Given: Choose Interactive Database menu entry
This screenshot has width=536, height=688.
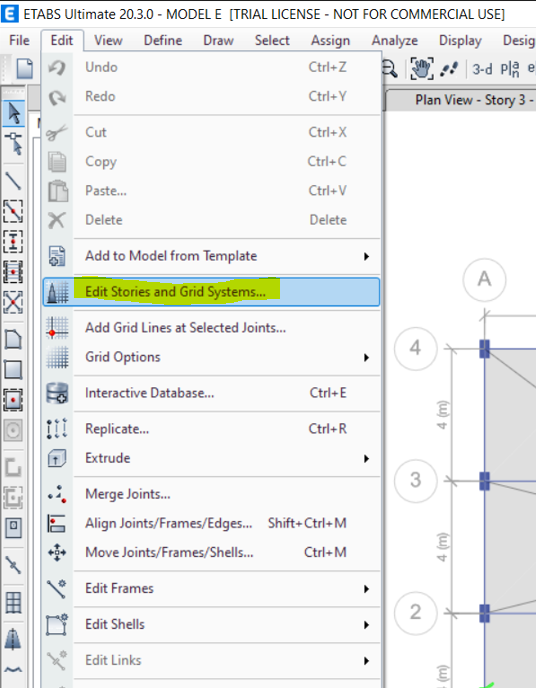Looking at the screenshot, I should coord(211,393).
